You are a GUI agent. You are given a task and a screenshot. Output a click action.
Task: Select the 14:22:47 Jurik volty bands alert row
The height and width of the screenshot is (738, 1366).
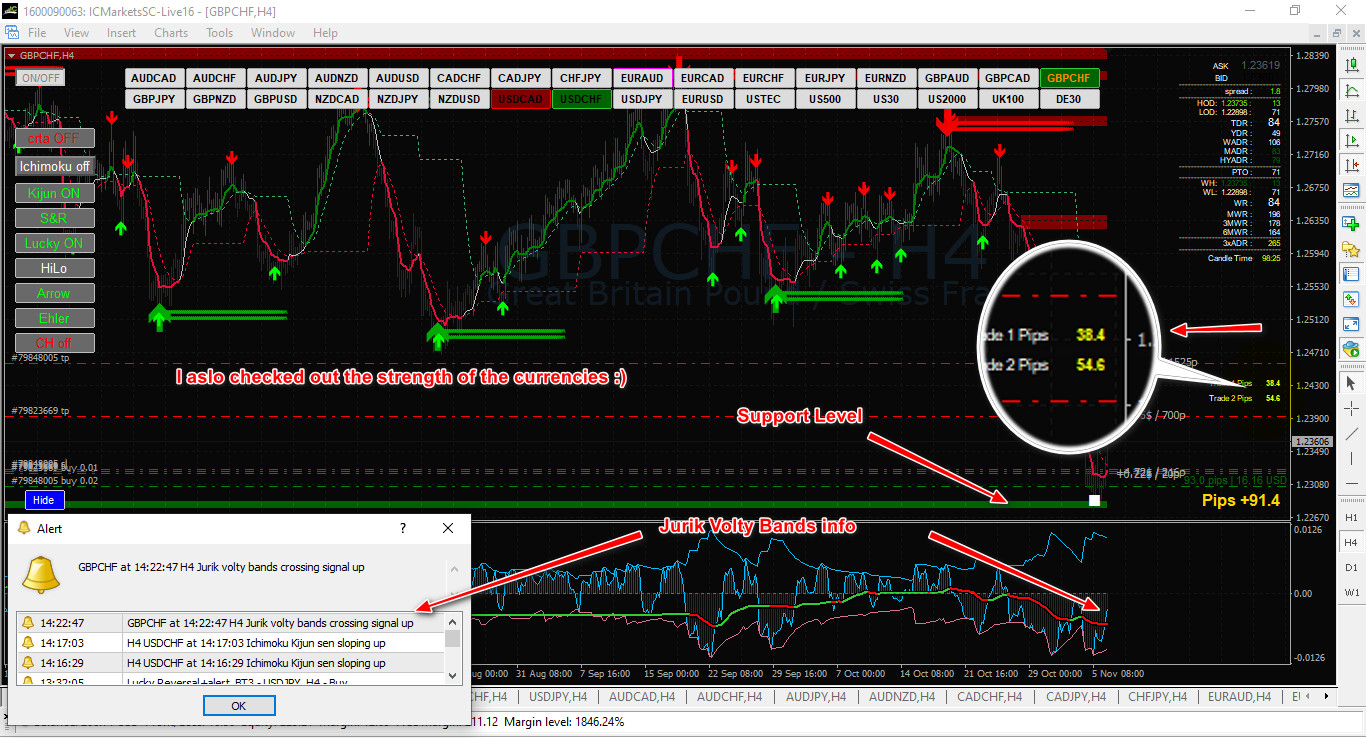point(230,623)
